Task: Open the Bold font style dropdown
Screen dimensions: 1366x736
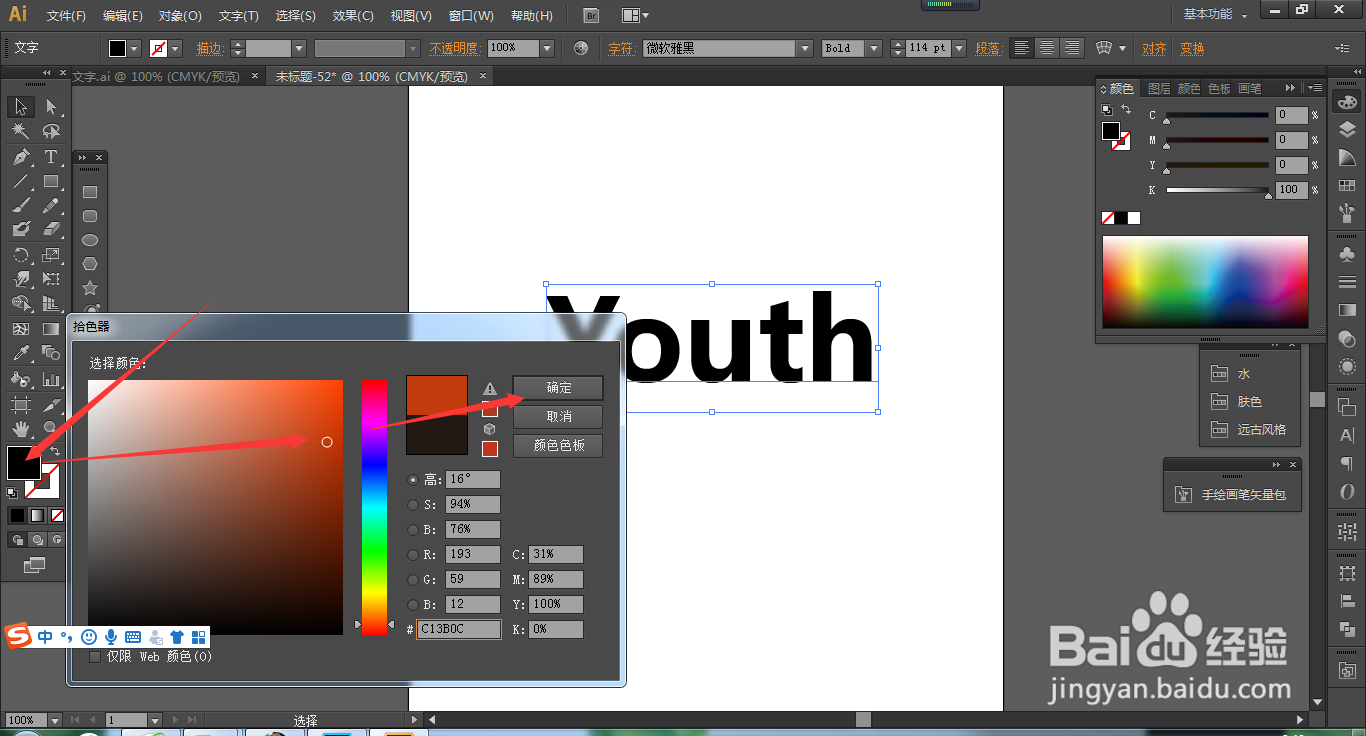Action: [x=874, y=48]
